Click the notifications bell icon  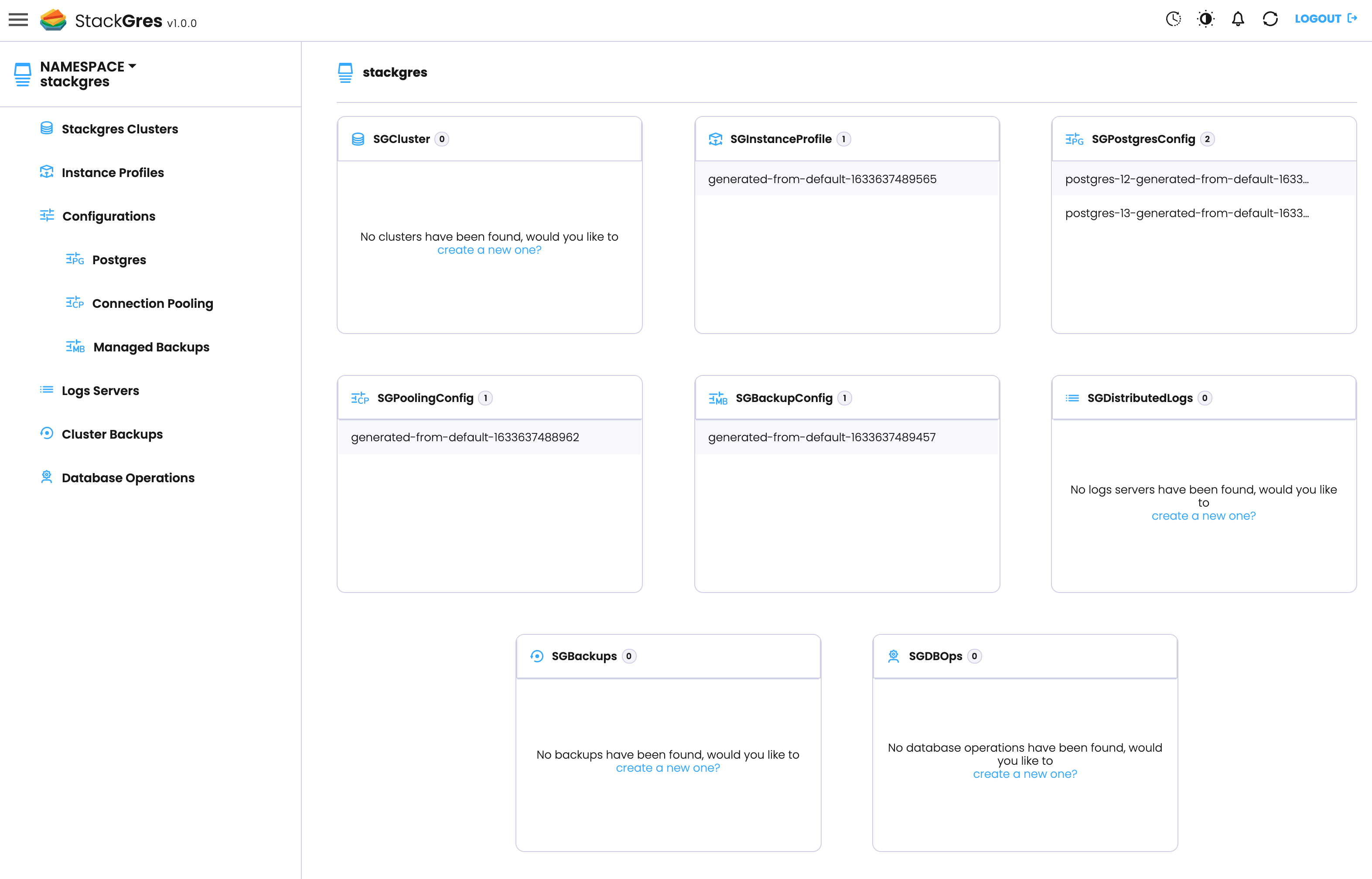coord(1238,19)
